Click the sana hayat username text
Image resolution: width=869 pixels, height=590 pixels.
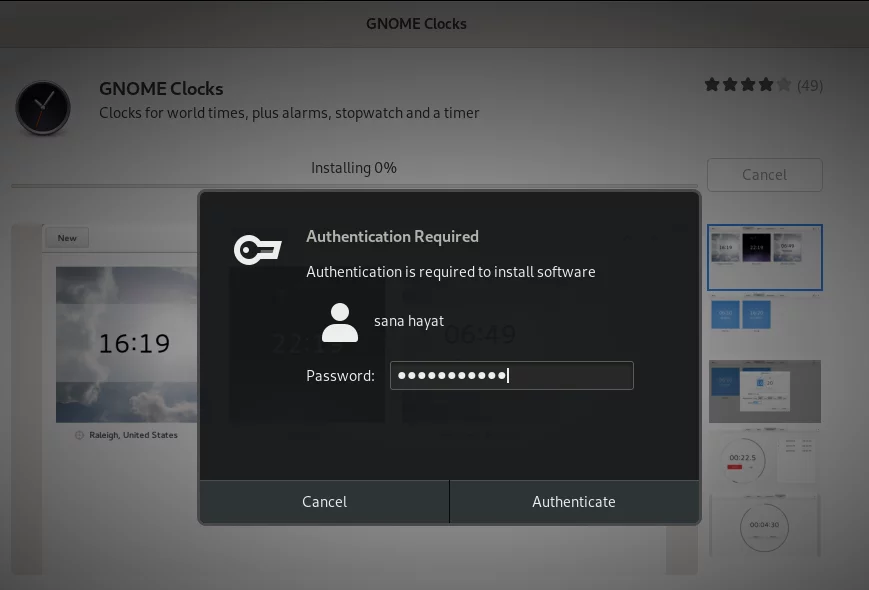[x=409, y=321]
